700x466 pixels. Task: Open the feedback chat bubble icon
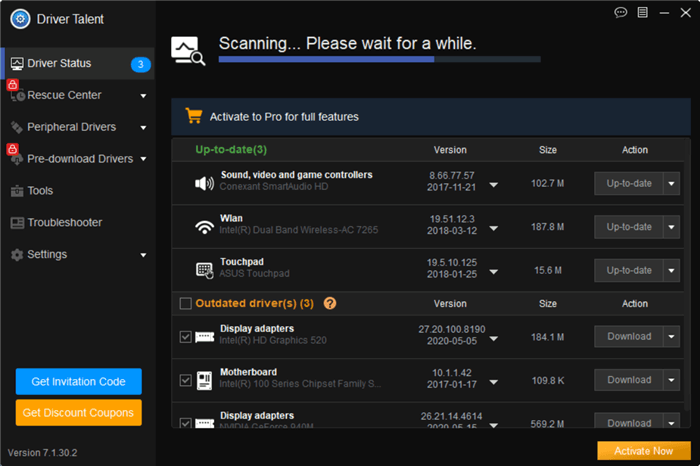coord(621,12)
